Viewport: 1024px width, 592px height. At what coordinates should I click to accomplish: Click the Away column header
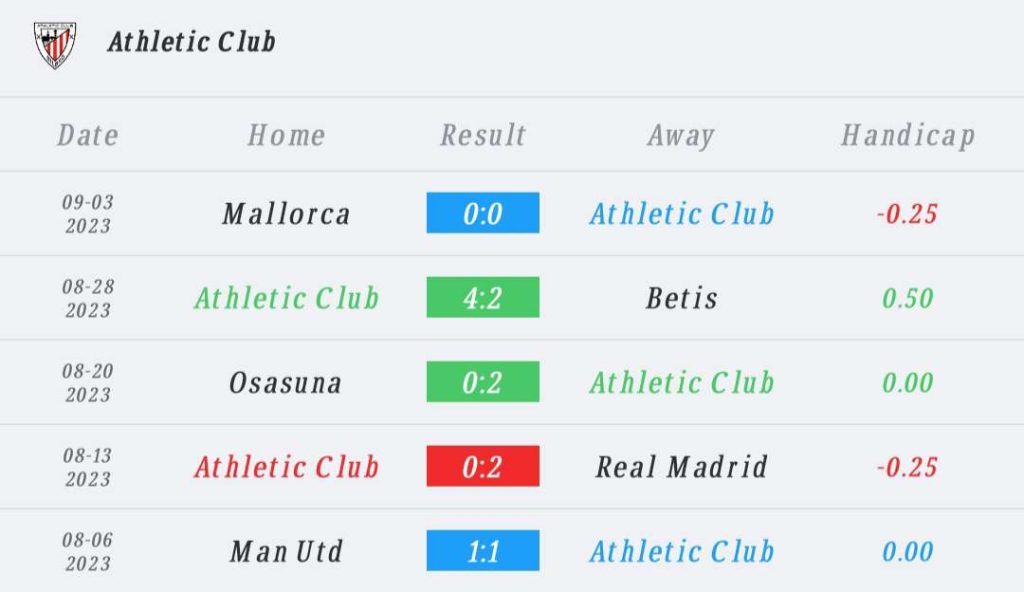[681, 136]
